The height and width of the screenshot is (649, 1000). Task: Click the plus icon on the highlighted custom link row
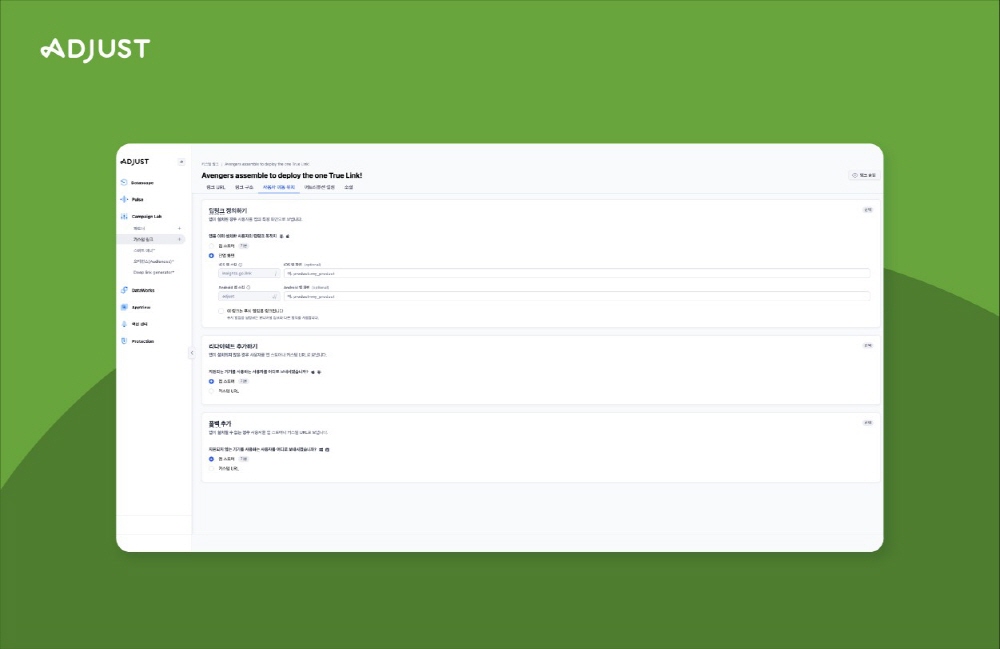pyautogui.click(x=179, y=240)
